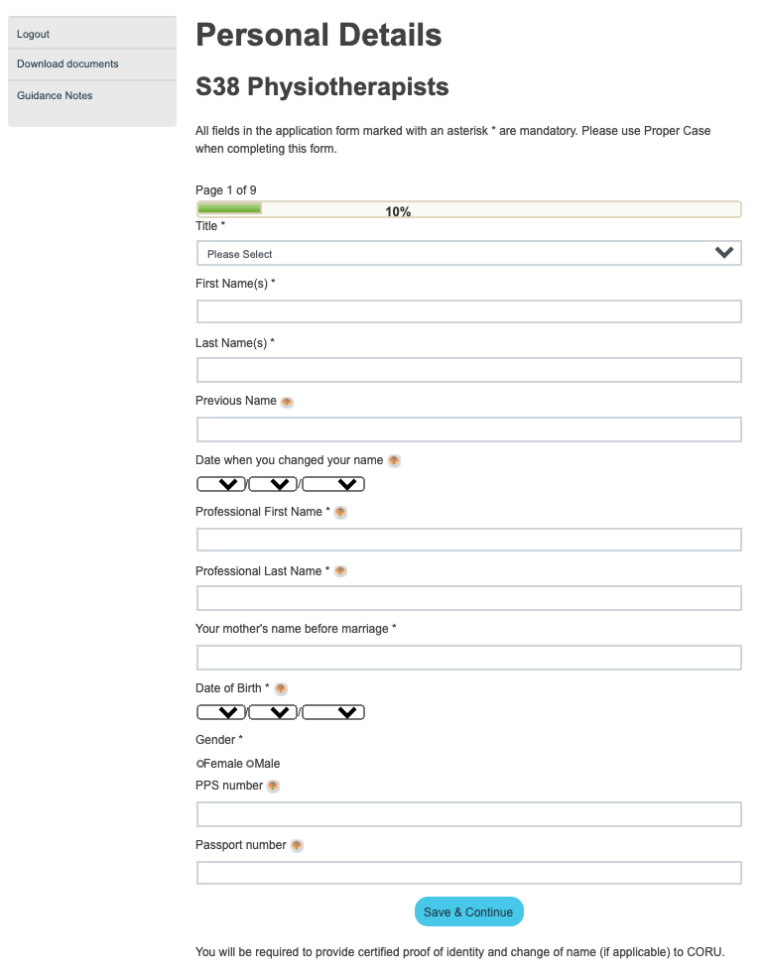This screenshot has height=974, width=768.
Task: Open help for Date when you changed your name
Action: (394, 461)
